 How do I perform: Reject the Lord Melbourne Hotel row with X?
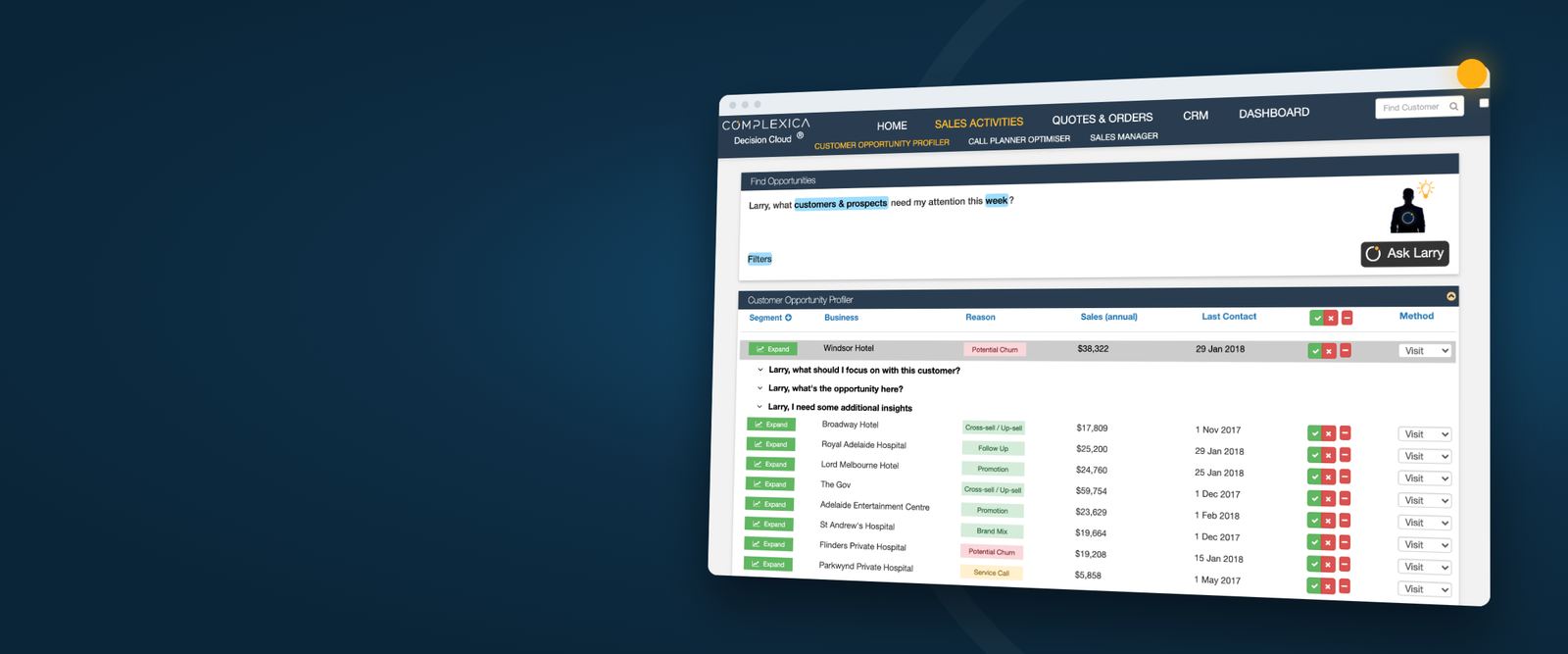pos(1329,477)
